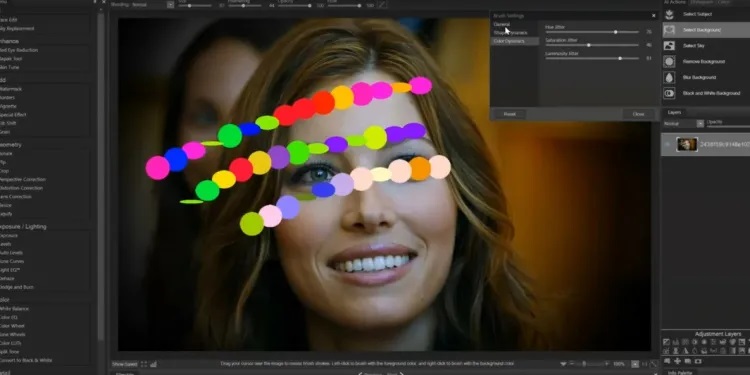The width and height of the screenshot is (750, 375).
Task: Click the brush Size slider in top toolbar
Action: point(195,6)
